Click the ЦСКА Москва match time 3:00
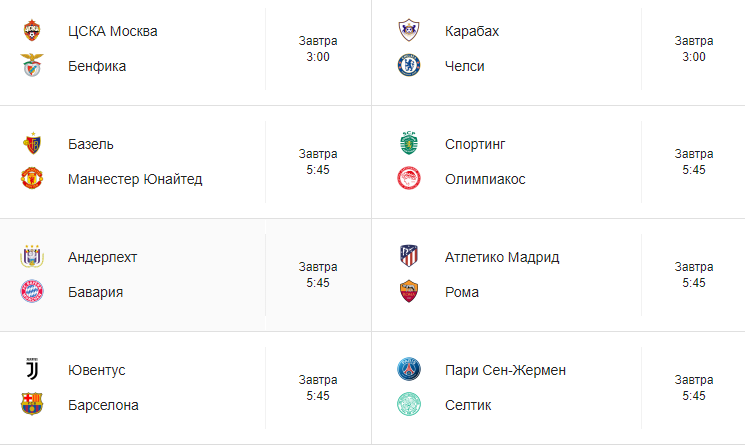 318,57
